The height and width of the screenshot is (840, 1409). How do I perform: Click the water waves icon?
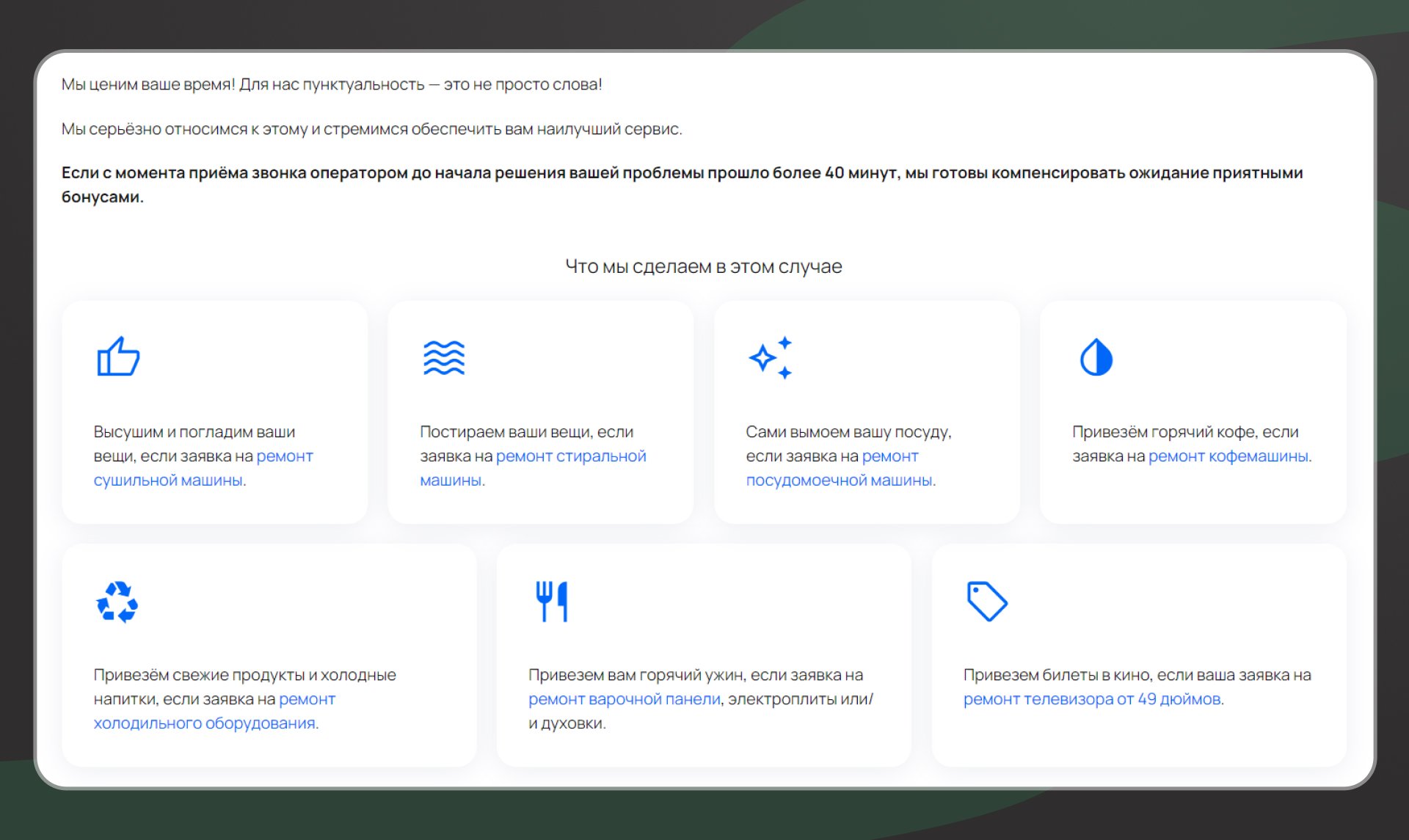[444, 358]
